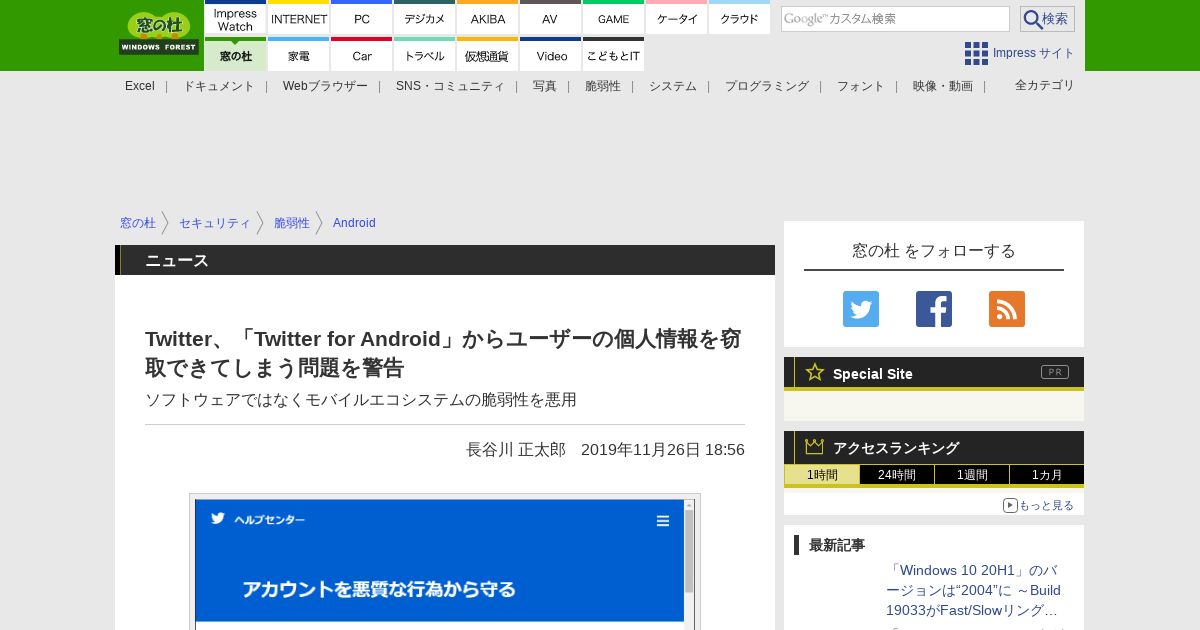Viewport: 1200px width, 630px height.
Task: Click the crown icon beside アクセスランキング
Action: [815, 447]
